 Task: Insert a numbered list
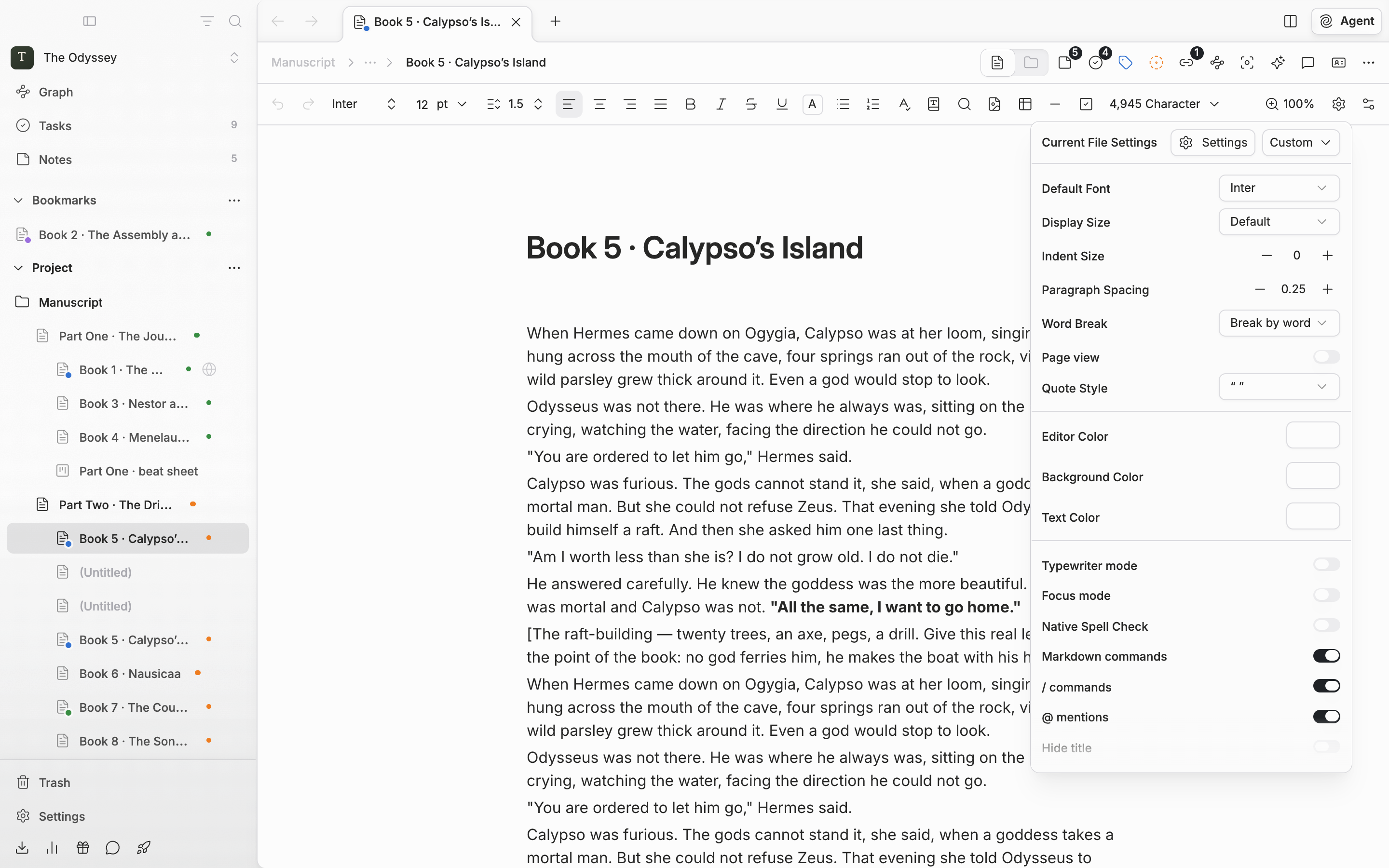click(x=873, y=104)
